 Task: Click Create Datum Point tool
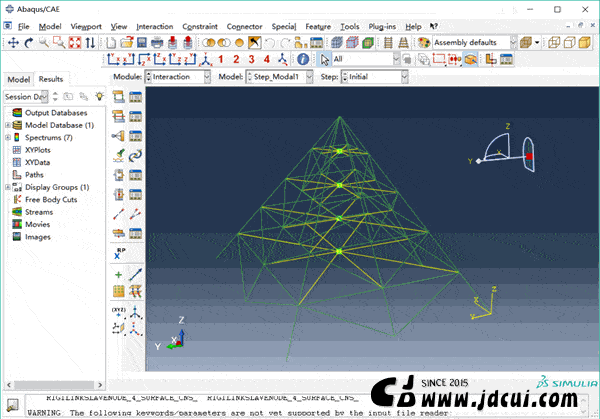pyautogui.click(x=119, y=312)
